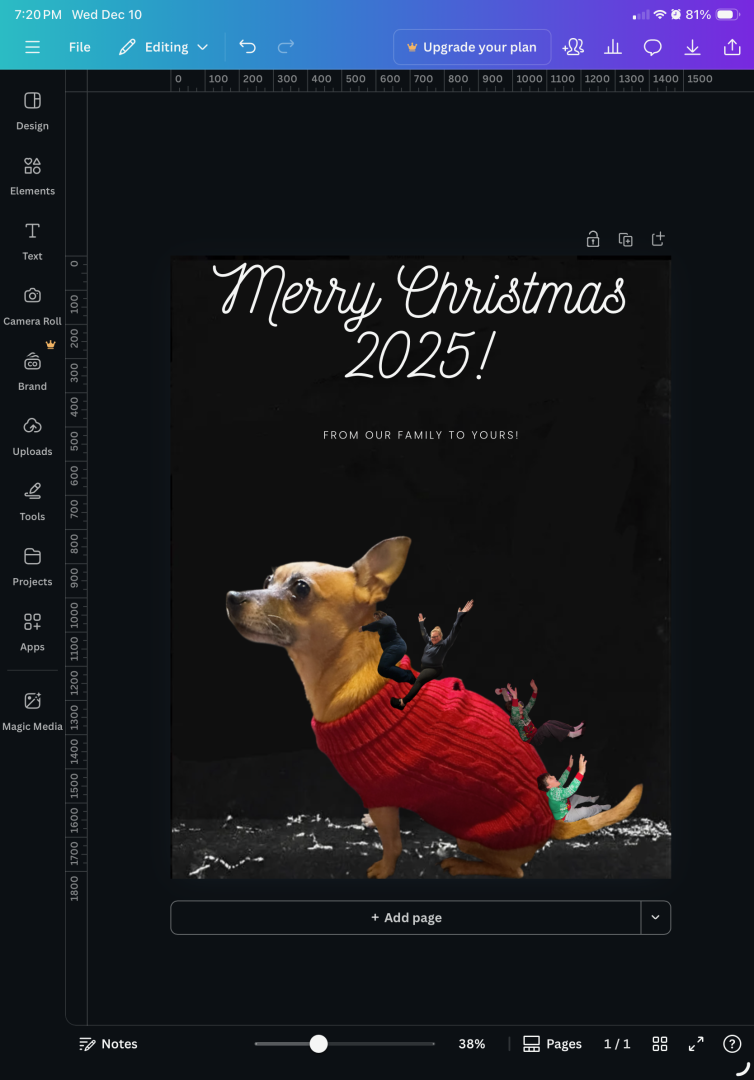The height and width of the screenshot is (1080, 754).
Task: Expand the Add page options chevron
Action: pyautogui.click(x=655, y=917)
